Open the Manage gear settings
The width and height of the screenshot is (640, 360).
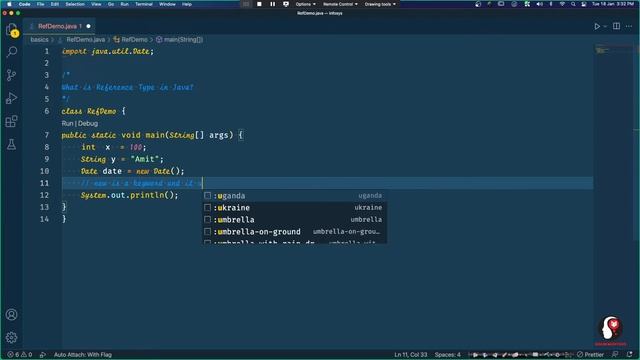click(x=12, y=337)
